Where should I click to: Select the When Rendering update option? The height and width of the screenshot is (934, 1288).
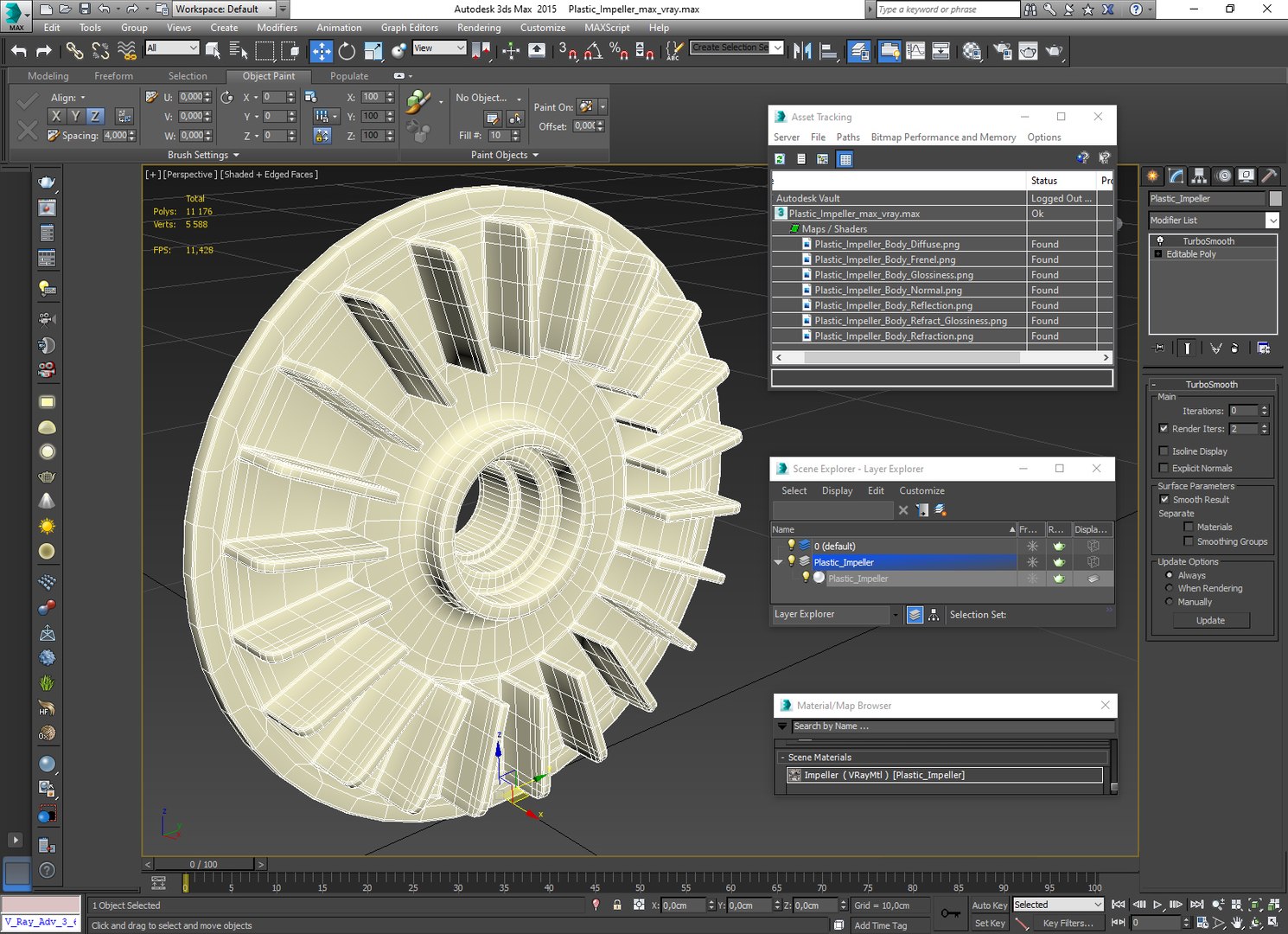(x=1170, y=588)
